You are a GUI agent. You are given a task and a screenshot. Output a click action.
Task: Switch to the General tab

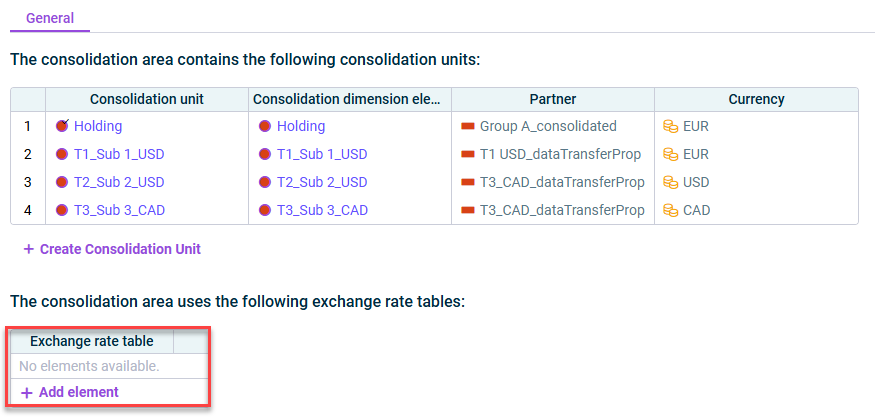pos(50,18)
